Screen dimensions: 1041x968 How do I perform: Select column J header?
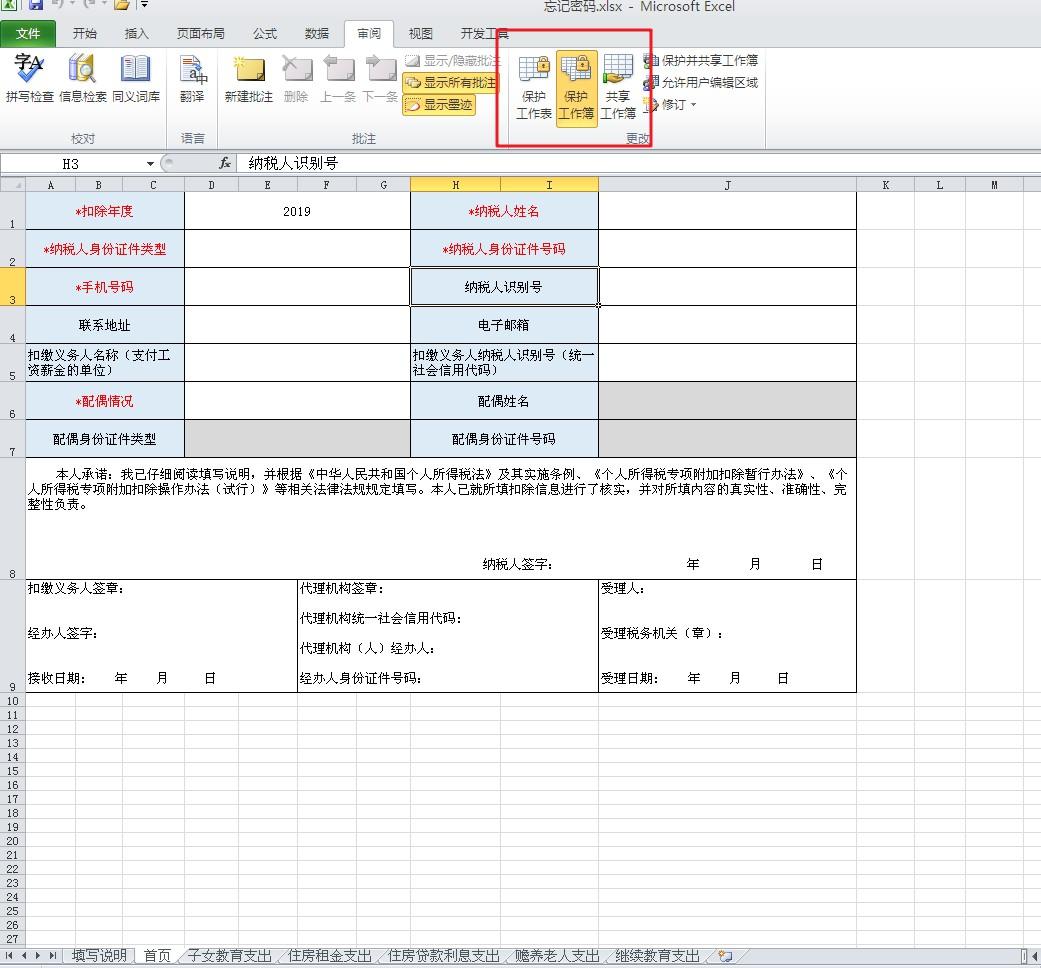click(x=727, y=185)
